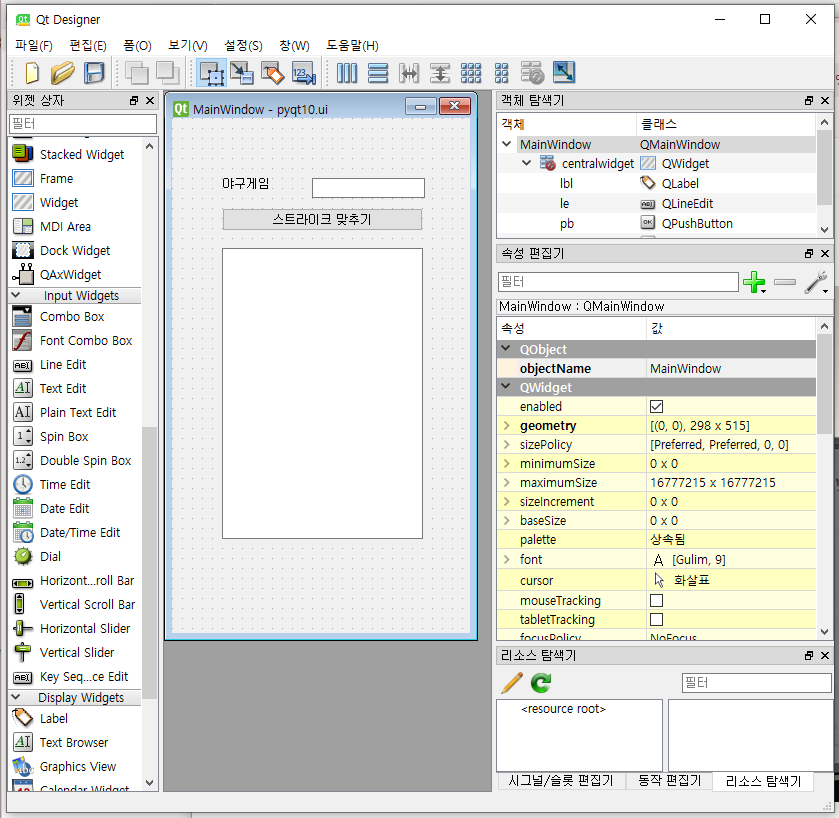
Task: Open property editor wrench configuration icon
Action: [x=815, y=282]
